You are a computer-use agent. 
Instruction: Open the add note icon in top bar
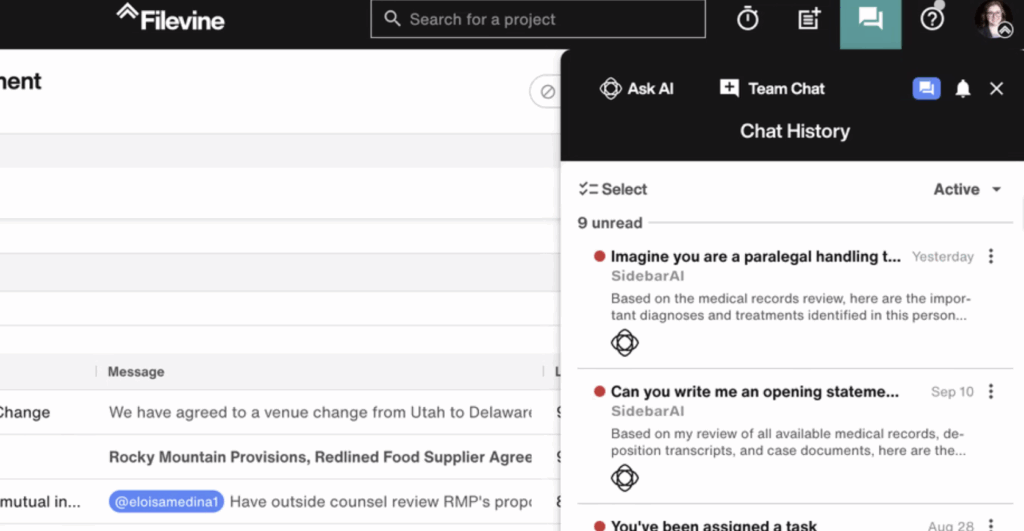coord(809,19)
